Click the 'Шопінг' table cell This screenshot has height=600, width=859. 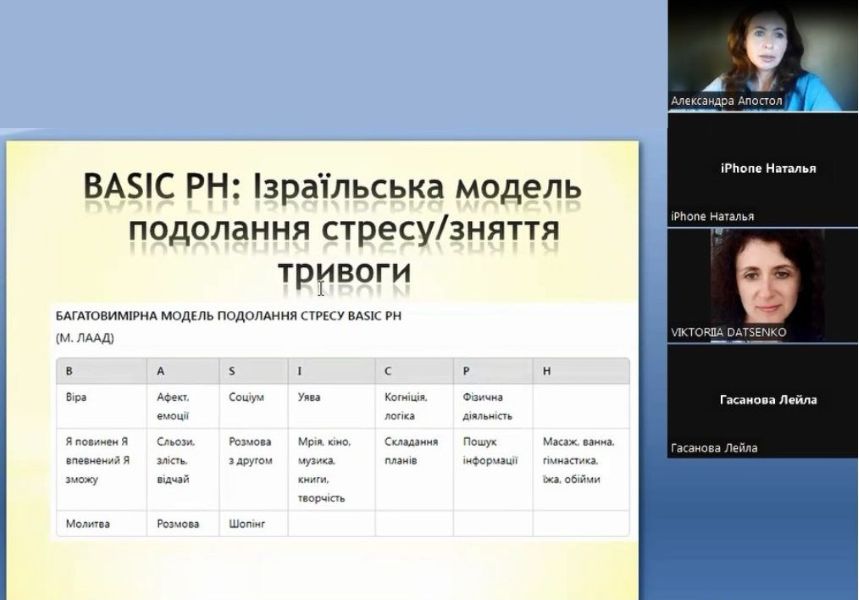(x=254, y=523)
